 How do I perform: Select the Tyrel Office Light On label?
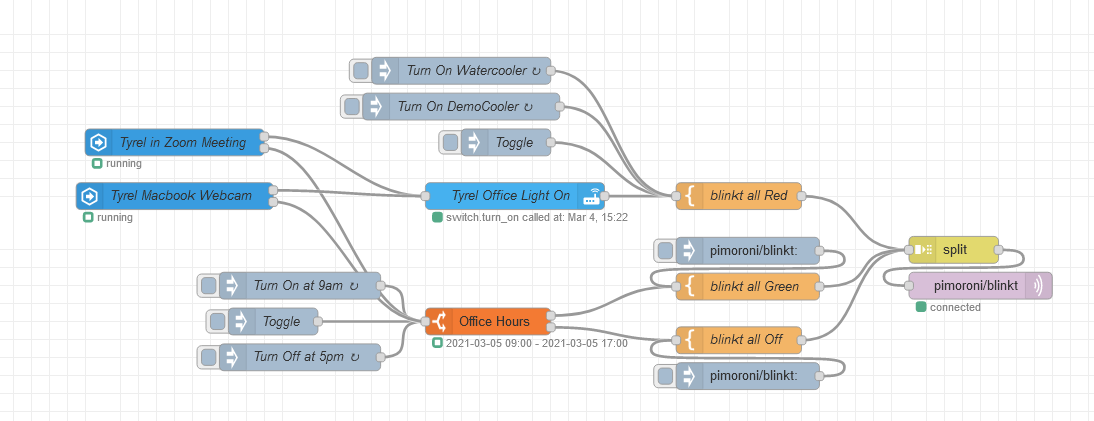coord(511,196)
